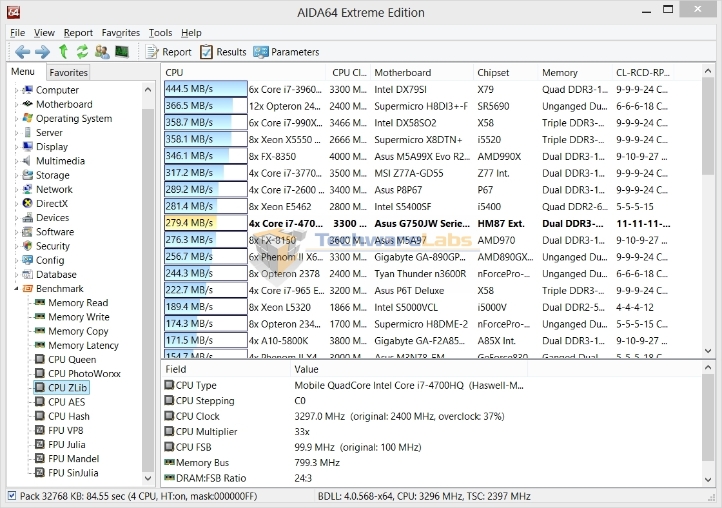Screen dimensions: 722x508
Task: Click the AIDA64 app icon in title bar
Action: [x=13, y=12]
